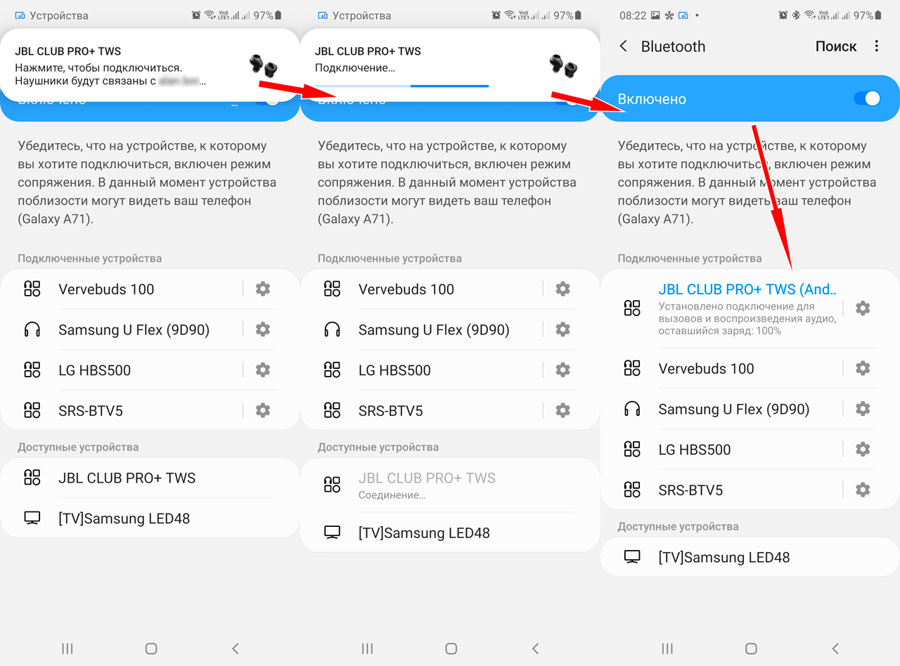Open Samsung U Flex settings gear, left screen
This screenshot has height=666, width=900.
(x=263, y=329)
